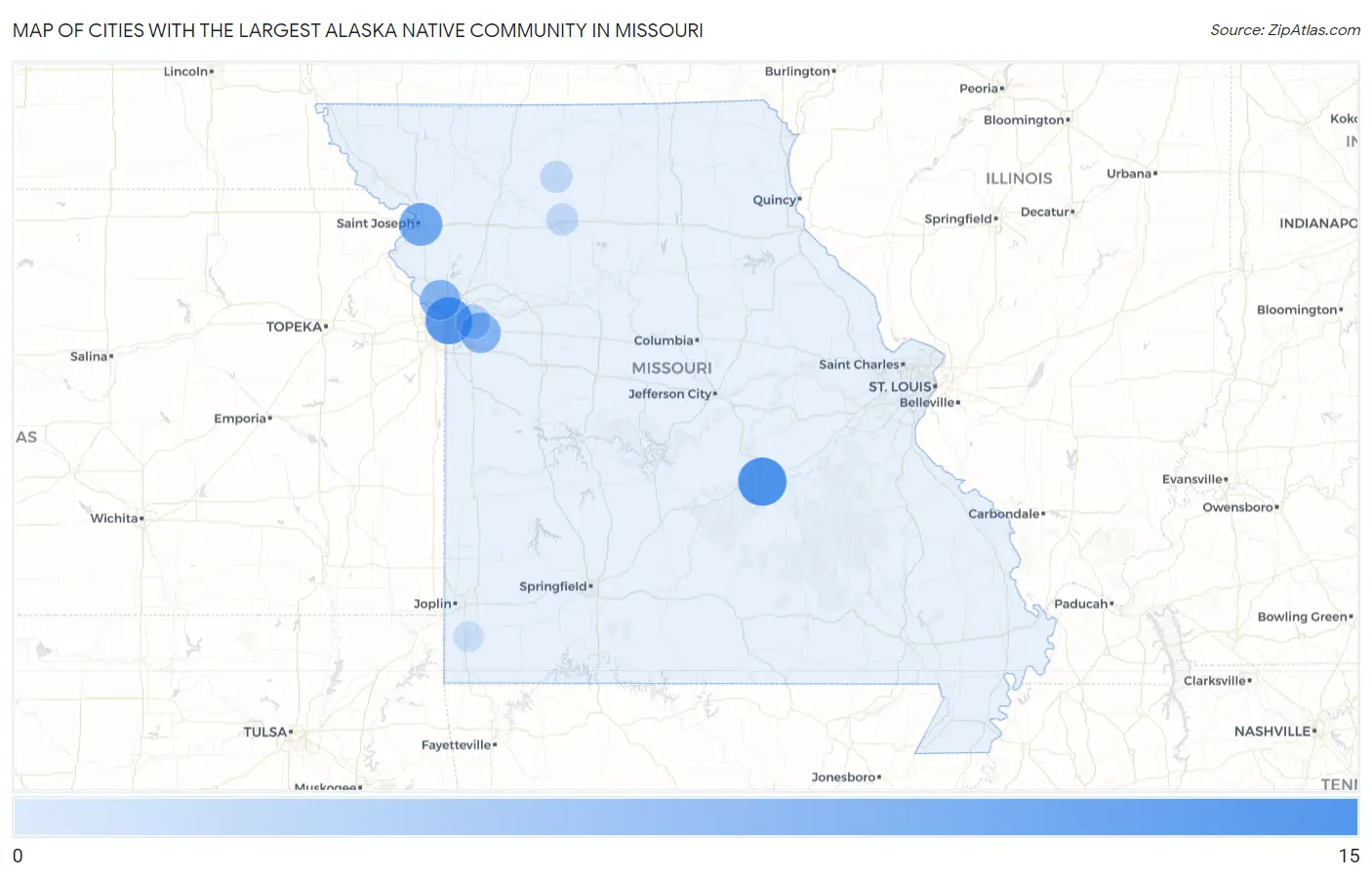The width and height of the screenshot is (1372, 877).
Task: Click the map title heading
Action: [x=357, y=30]
